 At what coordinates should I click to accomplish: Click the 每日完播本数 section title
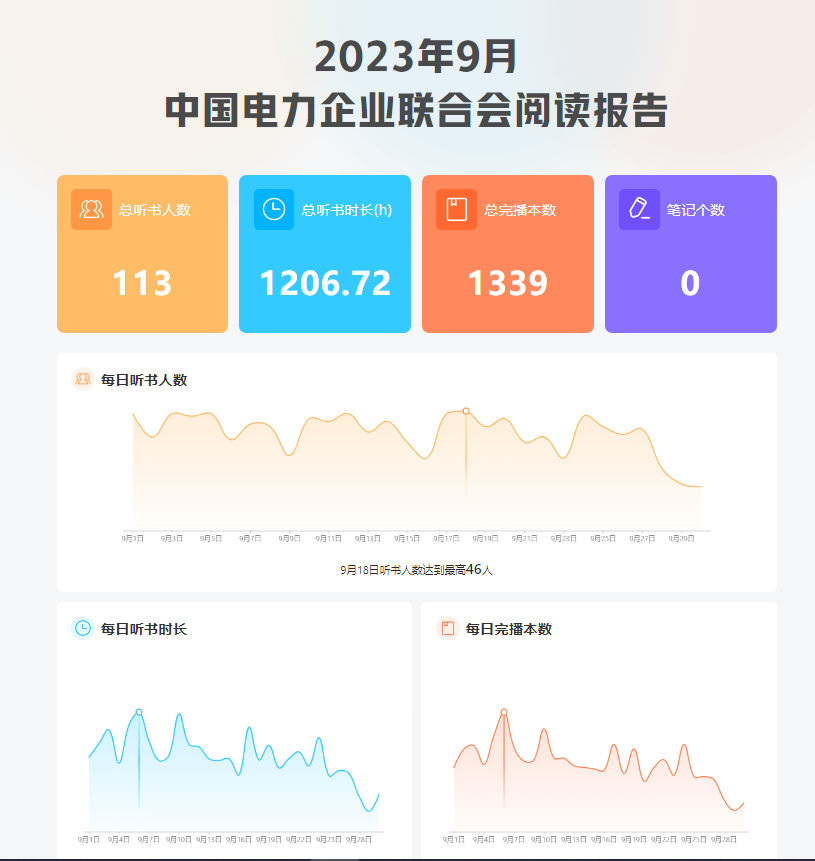click(x=509, y=629)
